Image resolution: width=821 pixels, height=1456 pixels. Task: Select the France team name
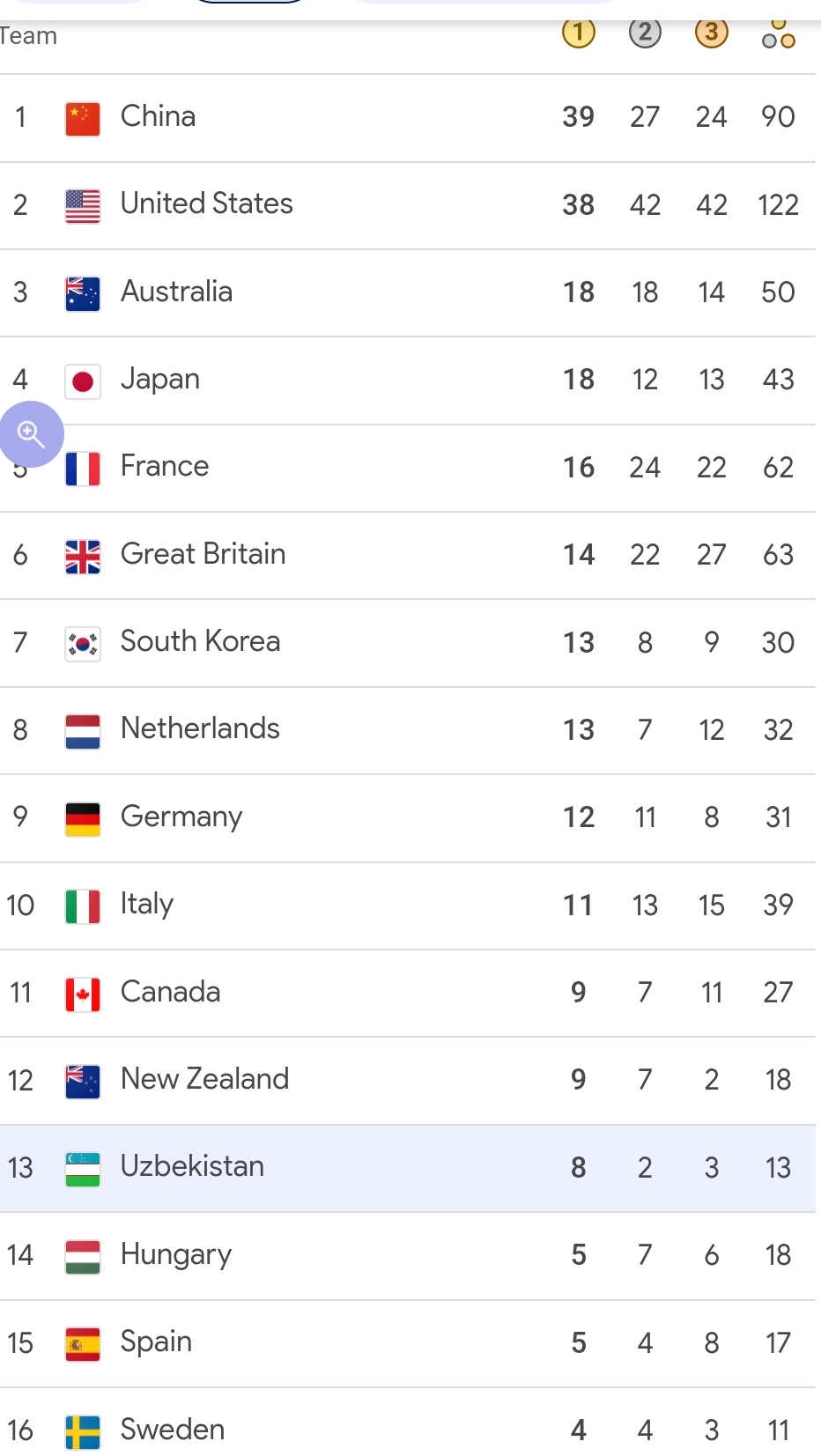[x=165, y=466]
